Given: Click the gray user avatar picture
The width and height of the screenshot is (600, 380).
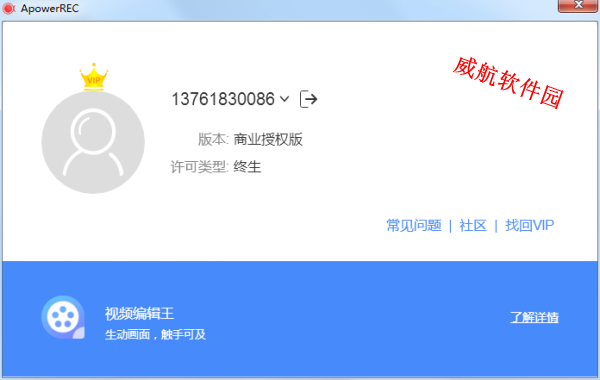Looking at the screenshot, I should pyautogui.click(x=93, y=142).
